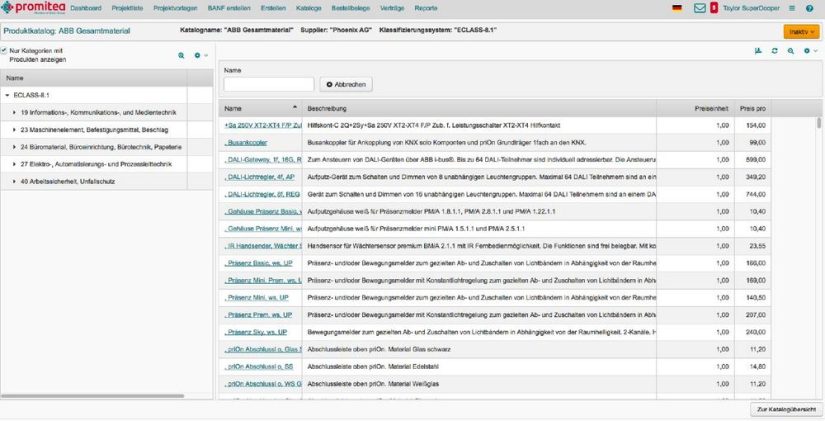The image size is (825, 421).
Task: Expand '40 Arbeitssicherheit, Unfallschutz' category
Action: (x=14, y=181)
